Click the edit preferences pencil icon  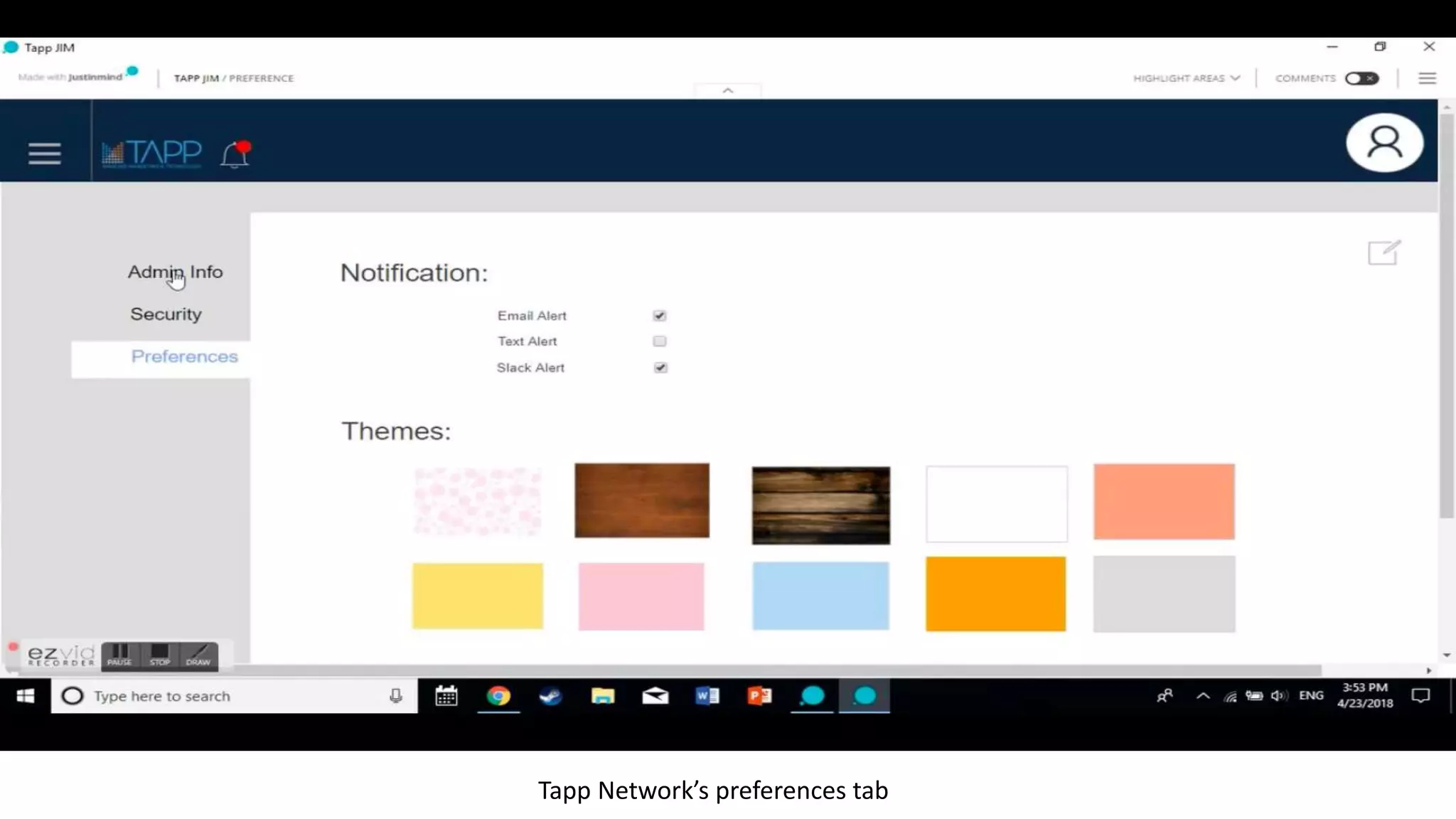(1384, 252)
